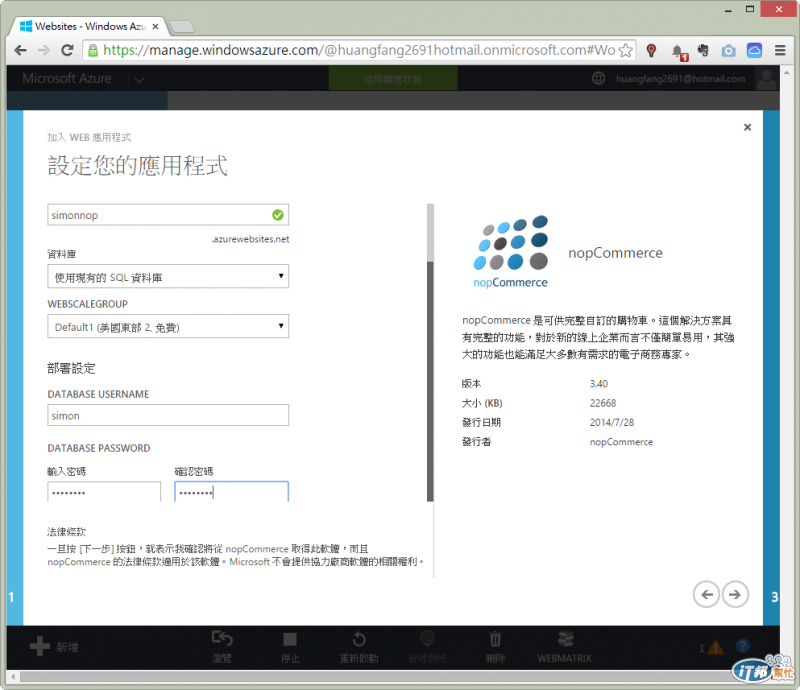Click the 管理網域 manage domains icon
Image resolution: width=800 pixels, height=690 pixels.
[x=427, y=638]
